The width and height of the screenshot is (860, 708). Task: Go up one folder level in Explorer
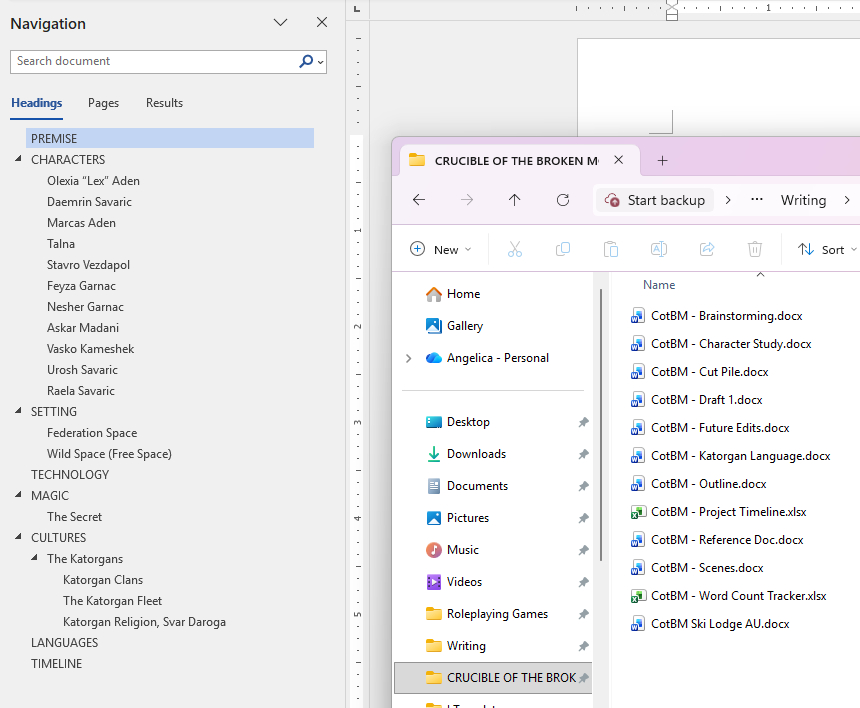click(514, 200)
